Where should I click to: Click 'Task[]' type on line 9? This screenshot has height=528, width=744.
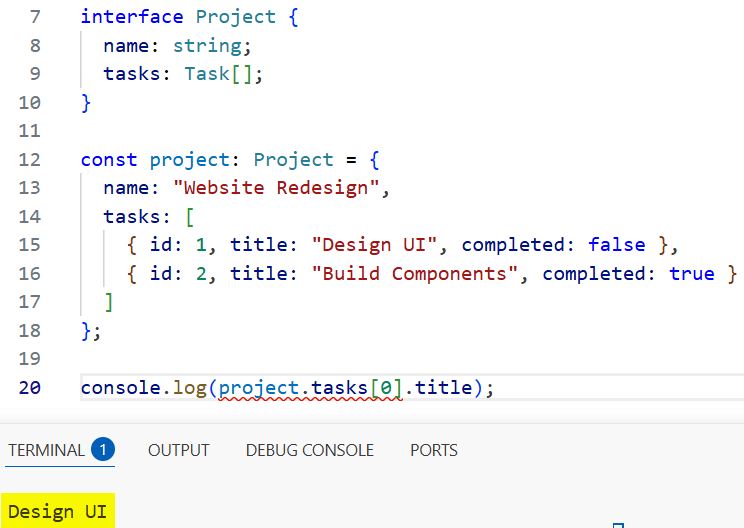click(218, 74)
